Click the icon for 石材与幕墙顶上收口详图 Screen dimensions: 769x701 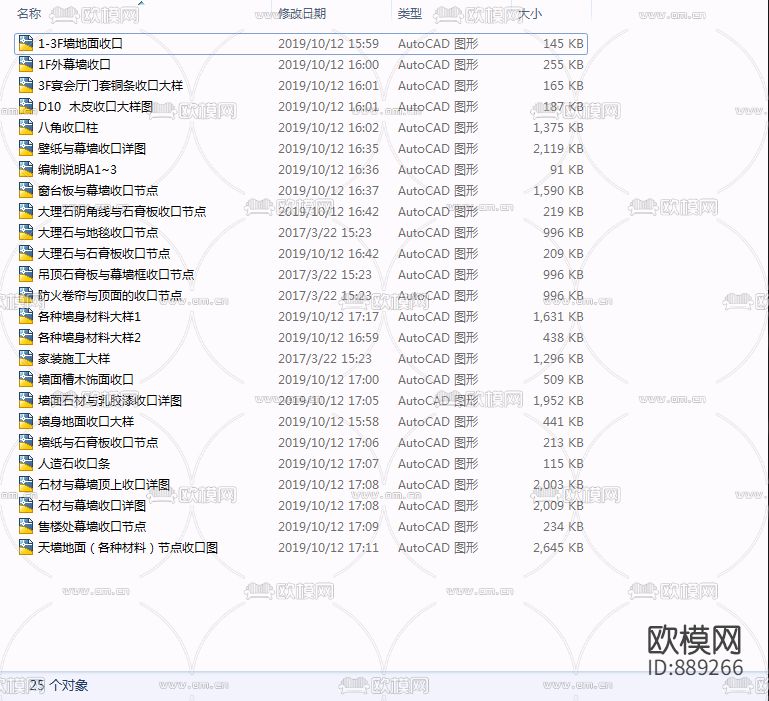click(x=26, y=485)
